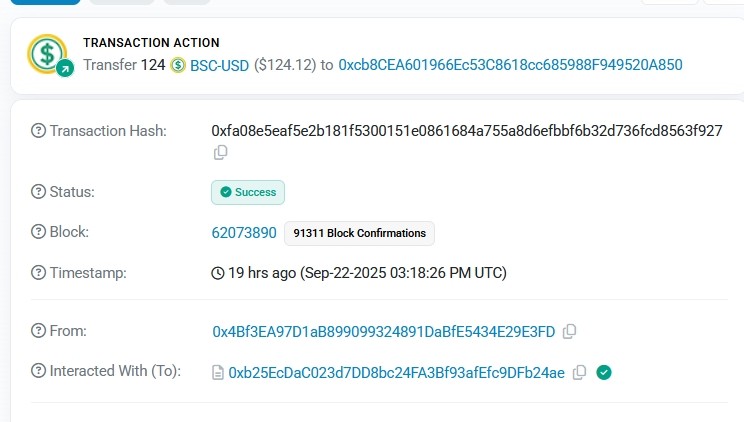Click the BSC-USD token icon

pyautogui.click(x=178, y=65)
